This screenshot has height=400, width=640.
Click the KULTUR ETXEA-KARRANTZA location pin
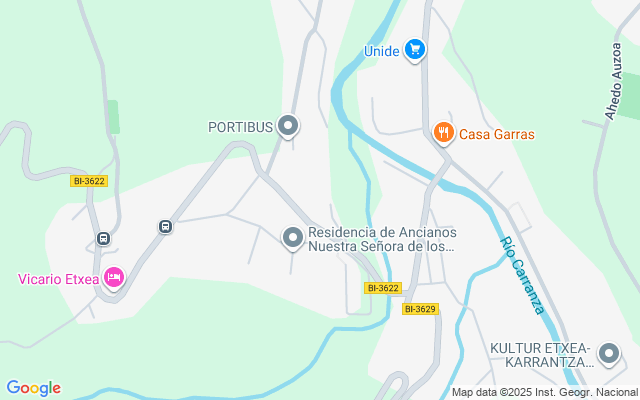pos(609,354)
